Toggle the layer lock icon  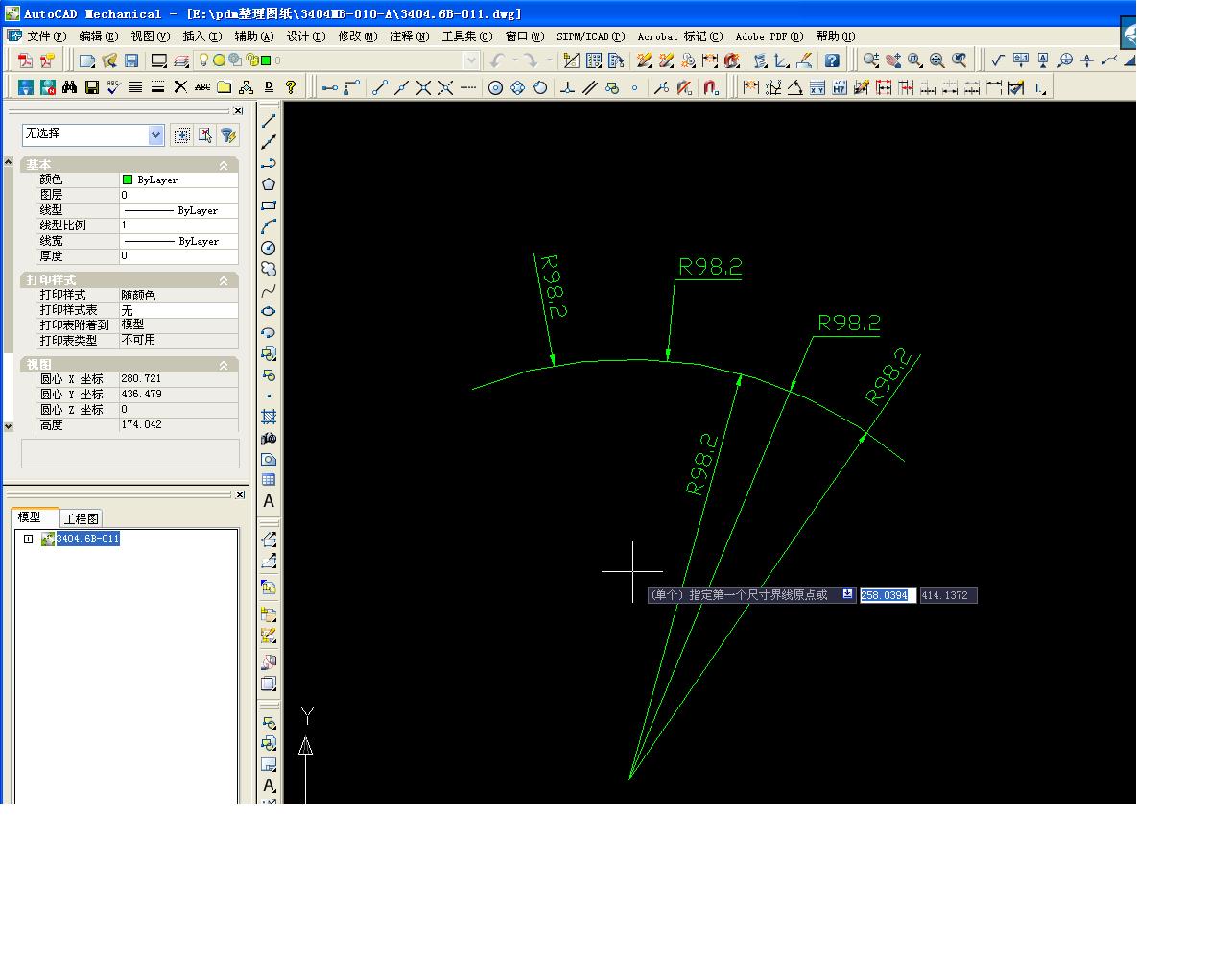tap(251, 60)
